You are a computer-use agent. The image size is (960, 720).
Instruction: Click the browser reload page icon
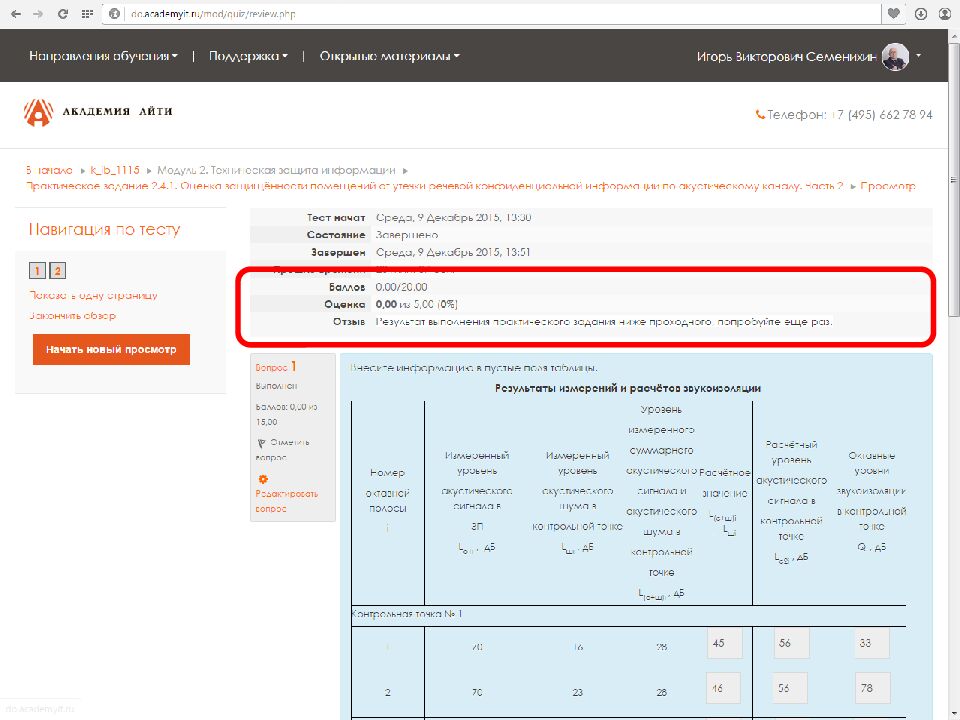(x=63, y=14)
